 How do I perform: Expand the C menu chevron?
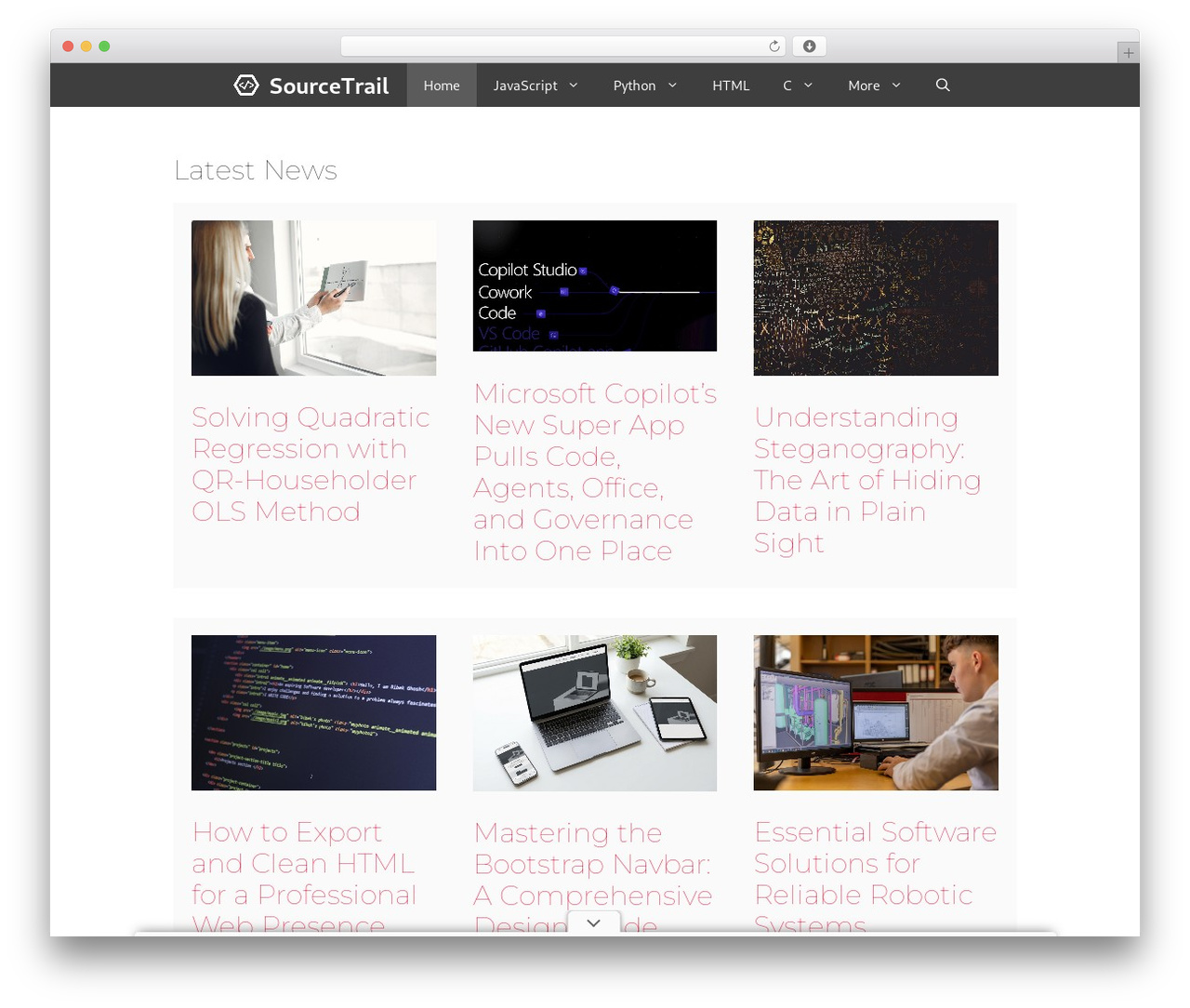click(x=808, y=85)
